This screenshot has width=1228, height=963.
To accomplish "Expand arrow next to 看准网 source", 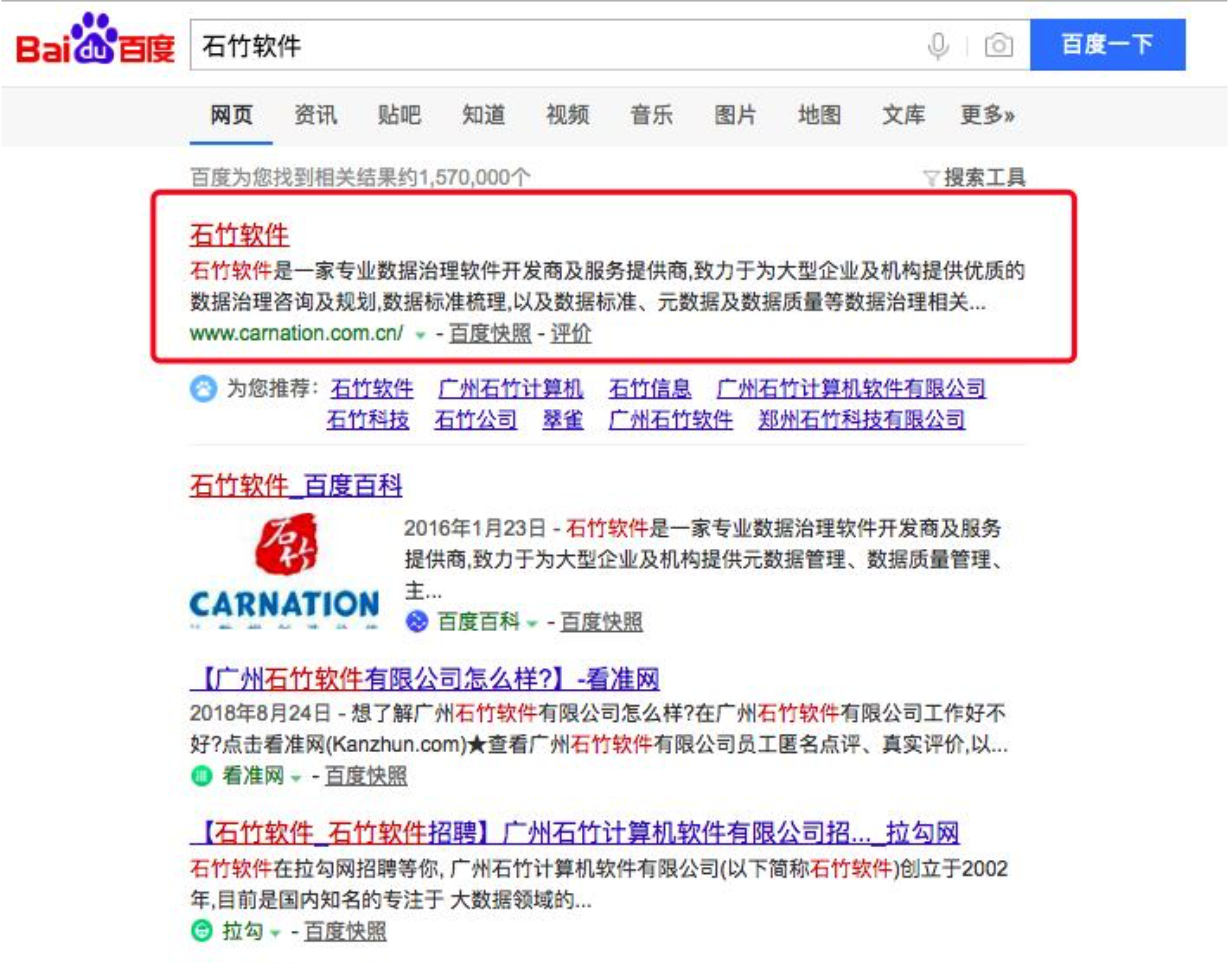I will pyautogui.click(x=297, y=776).
